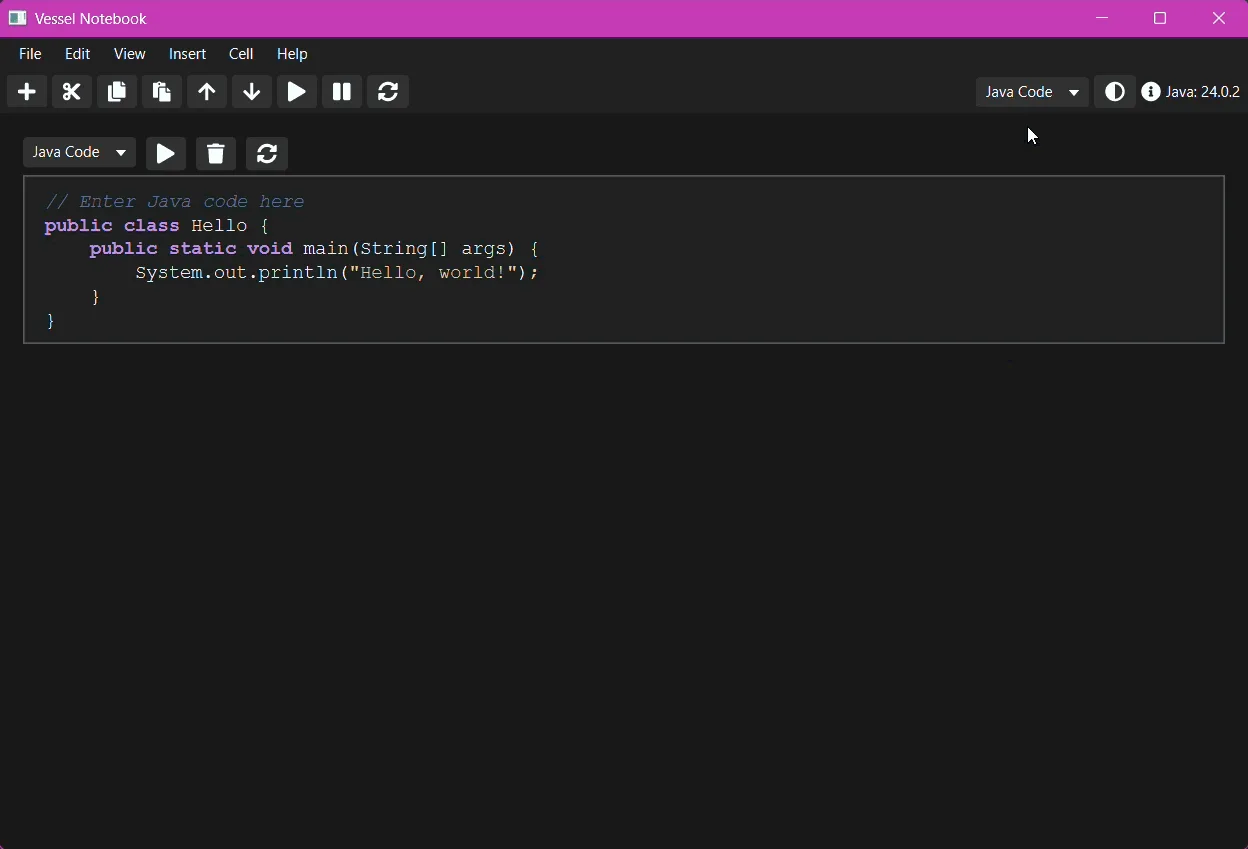Run all cells with top toolbar play icon
The width and height of the screenshot is (1248, 849).
coord(297,92)
